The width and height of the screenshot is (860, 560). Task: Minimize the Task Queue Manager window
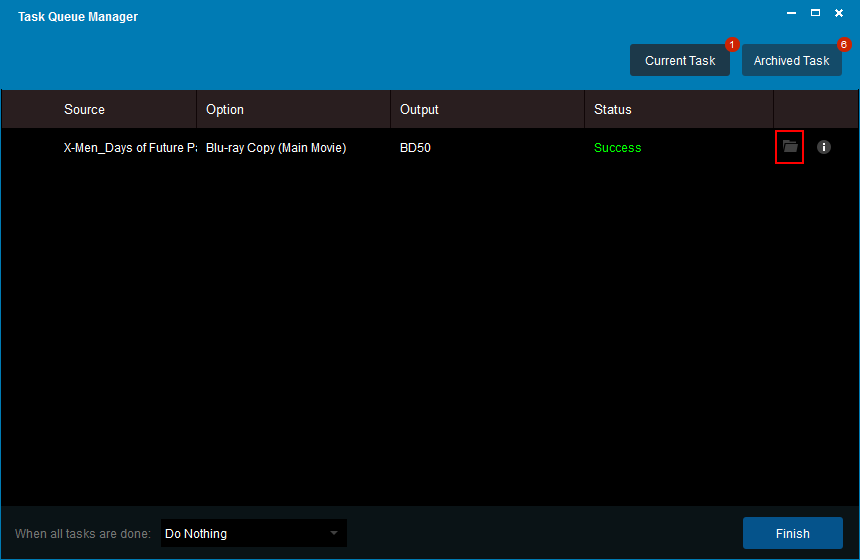[792, 13]
